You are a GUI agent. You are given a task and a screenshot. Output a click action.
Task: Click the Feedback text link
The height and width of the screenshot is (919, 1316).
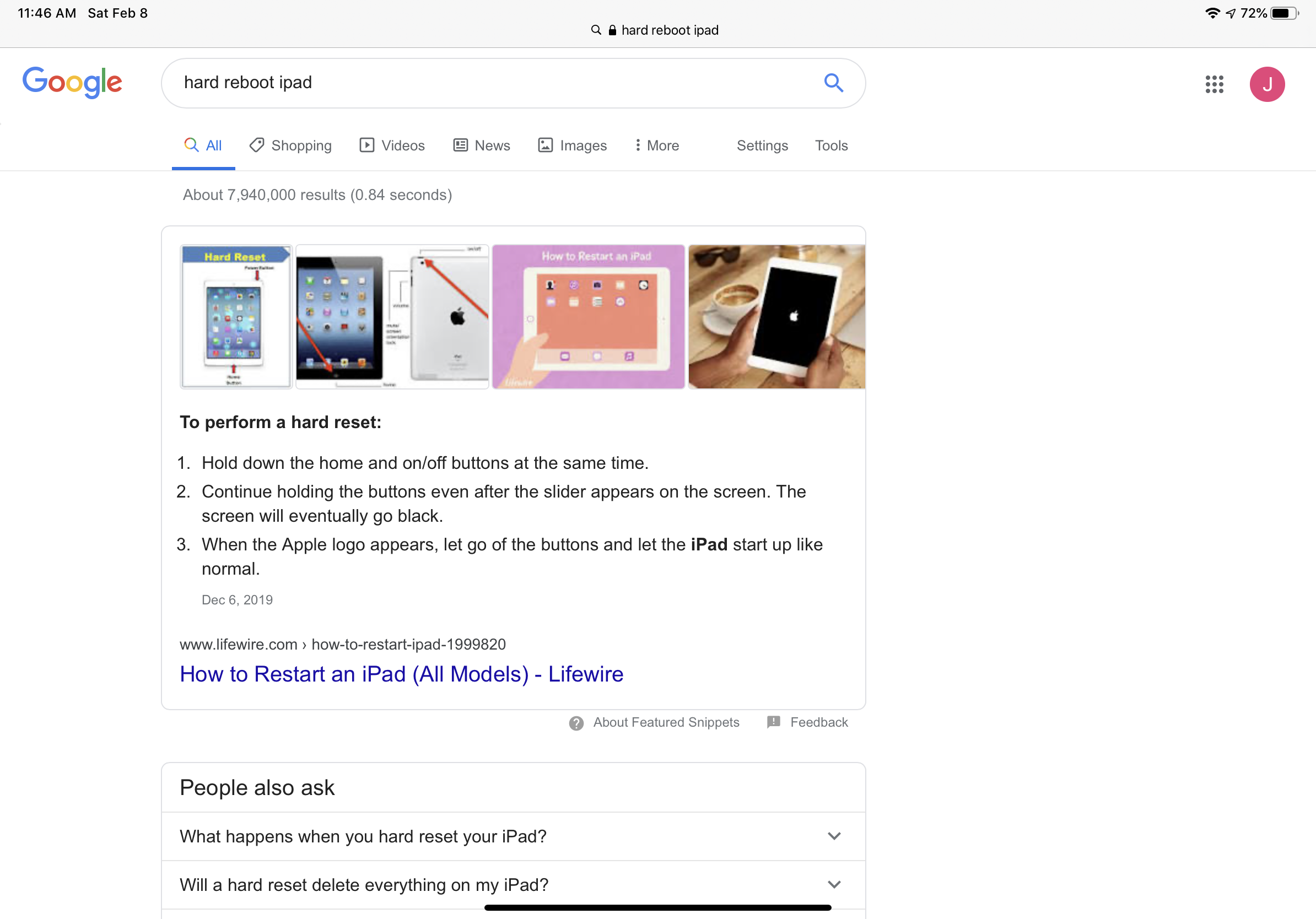tap(818, 722)
